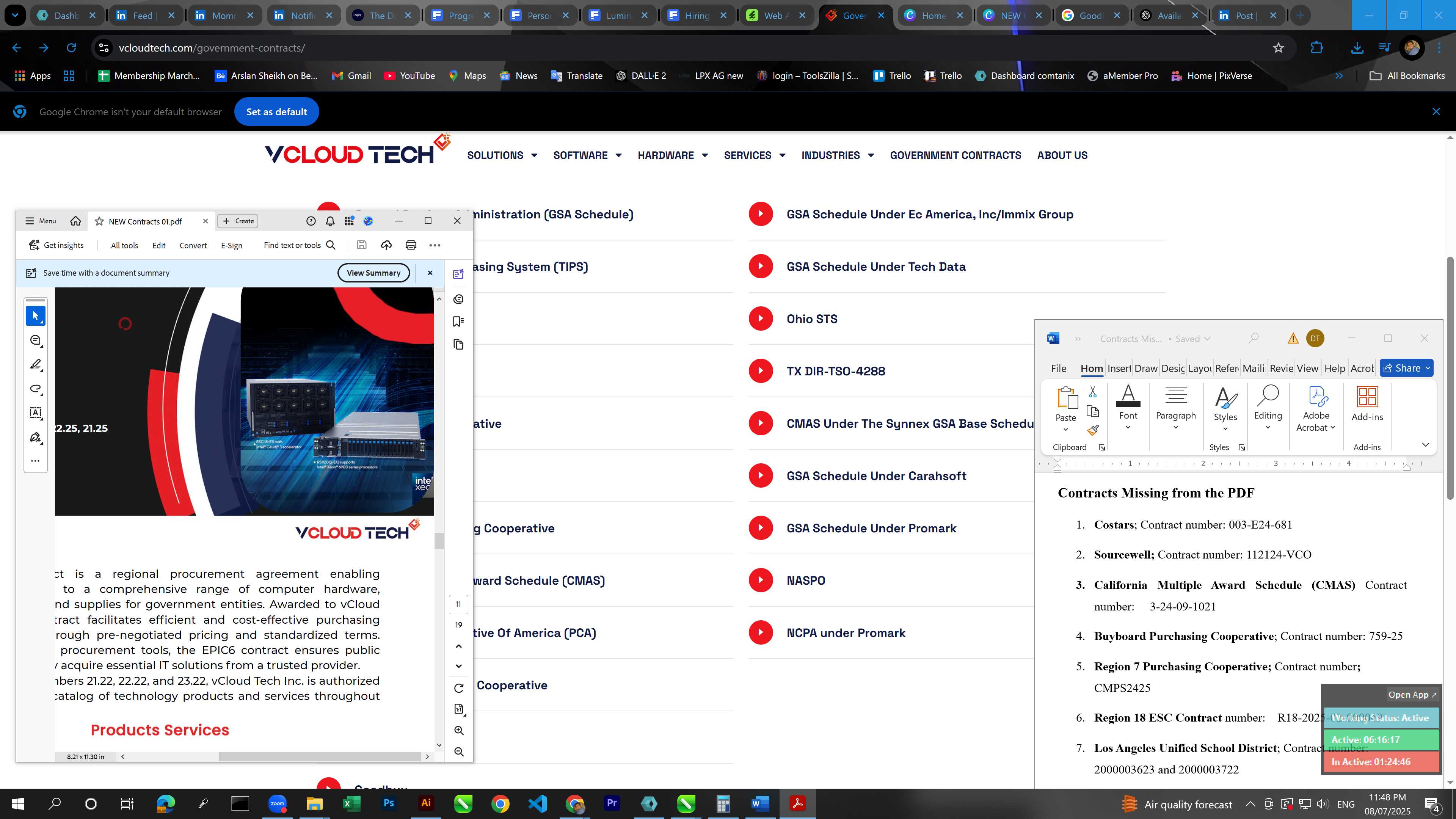Screen dimensions: 1456x819
Task: Open the Acrobat Menu hamburger
Action: [x=41, y=221]
